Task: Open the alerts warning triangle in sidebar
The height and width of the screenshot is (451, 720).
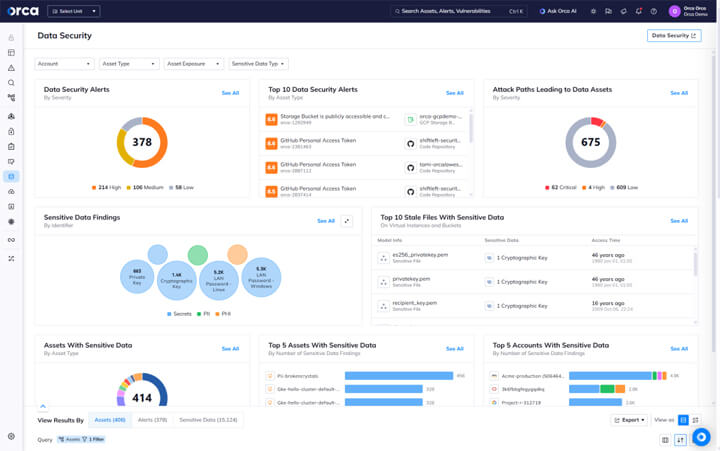Action: [x=11, y=68]
